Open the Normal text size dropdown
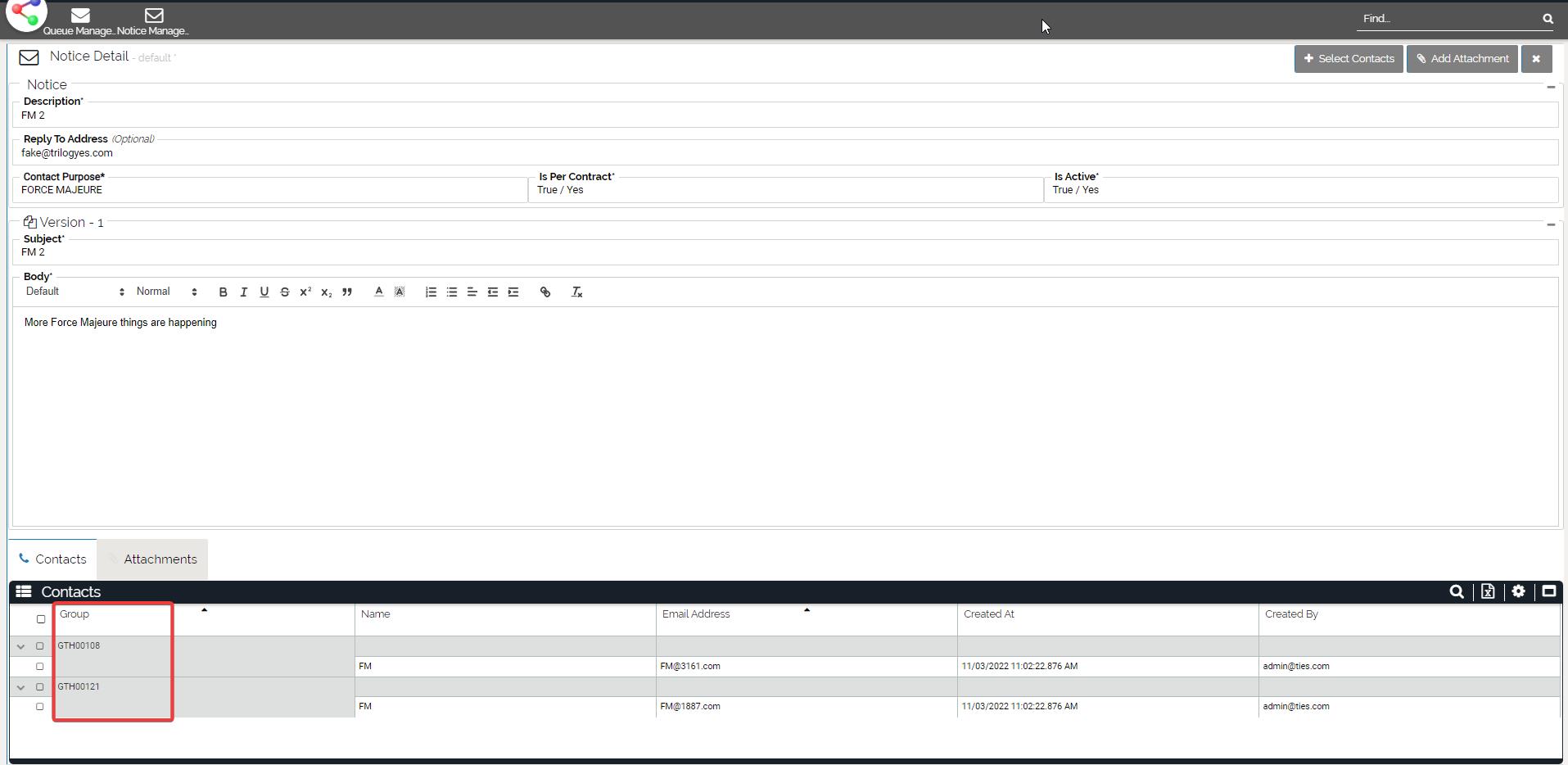This screenshot has width=1568, height=765. (x=166, y=292)
